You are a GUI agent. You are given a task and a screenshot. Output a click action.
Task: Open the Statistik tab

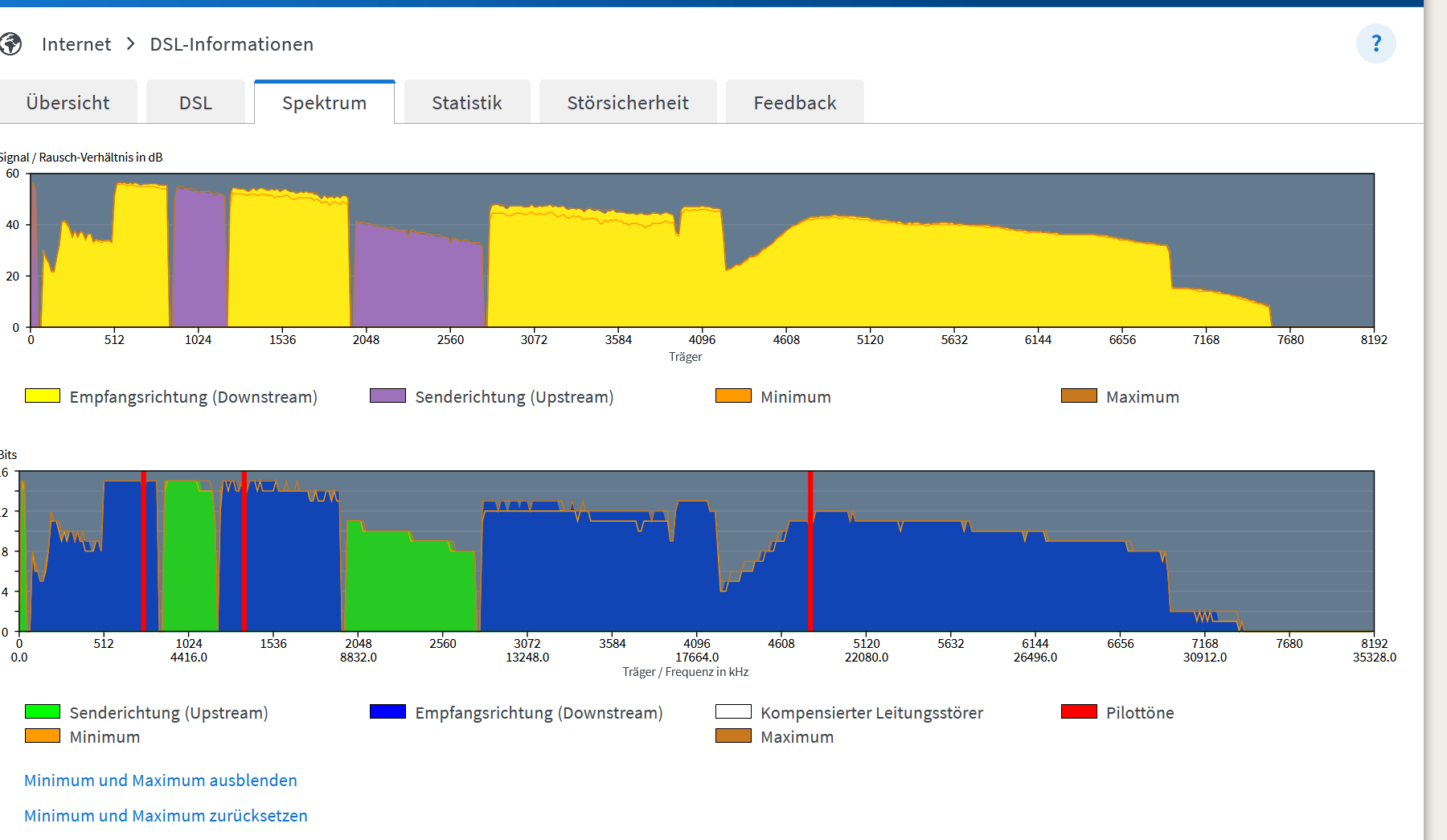point(467,102)
